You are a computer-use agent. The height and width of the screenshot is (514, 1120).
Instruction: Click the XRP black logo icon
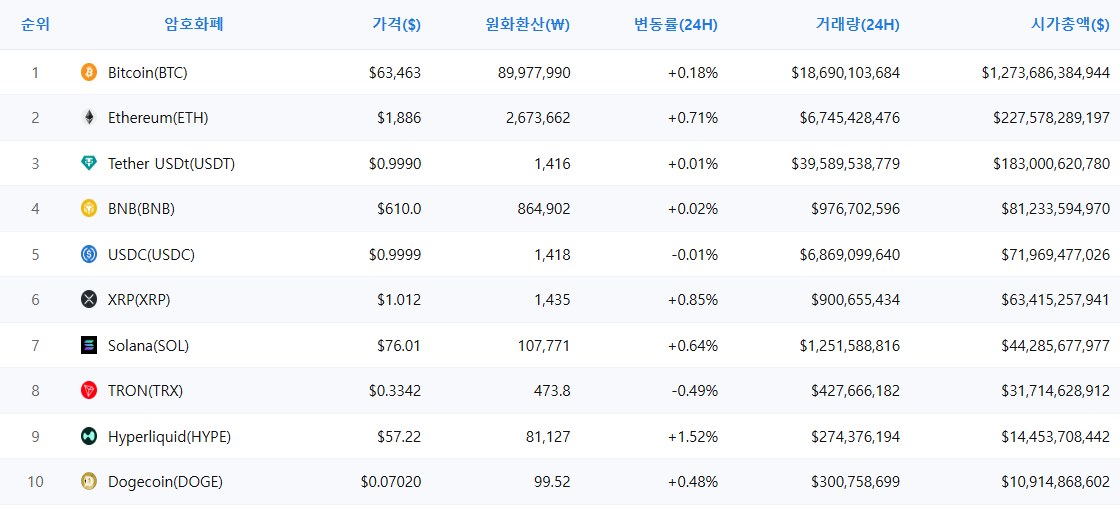click(x=89, y=300)
